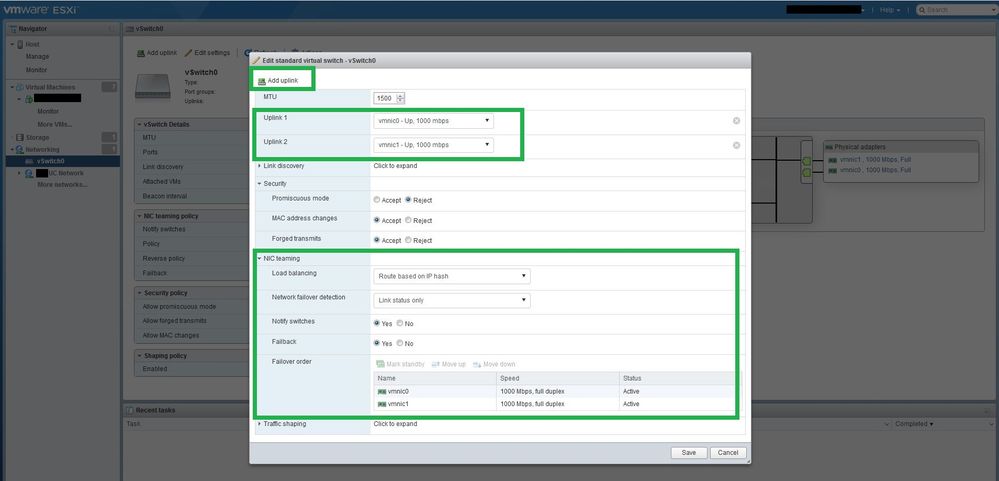The image size is (999, 481).
Task: Cancel the edit switch dialog
Action: [728, 452]
